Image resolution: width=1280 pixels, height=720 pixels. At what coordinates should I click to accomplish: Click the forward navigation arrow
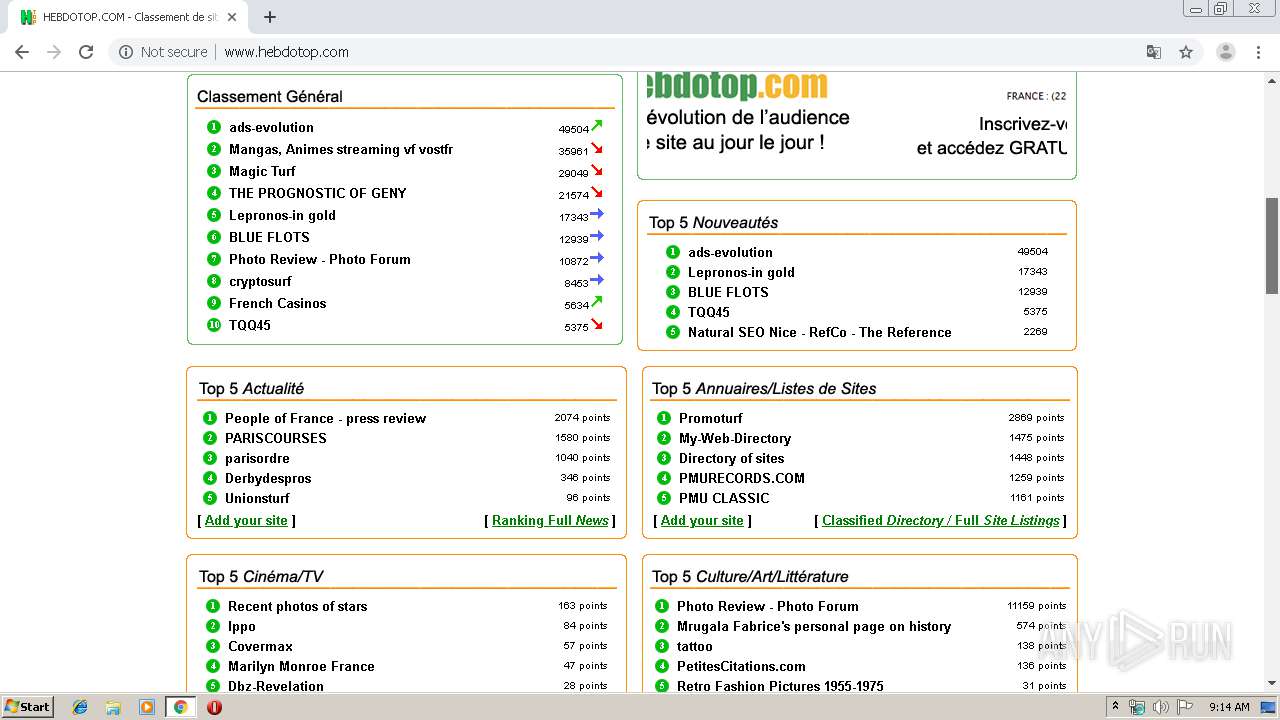point(54,52)
